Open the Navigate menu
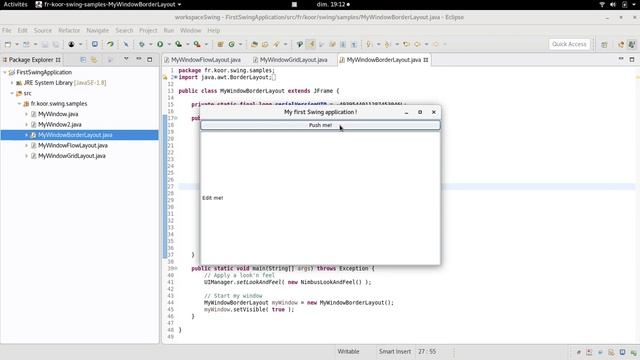 (x=98, y=31)
